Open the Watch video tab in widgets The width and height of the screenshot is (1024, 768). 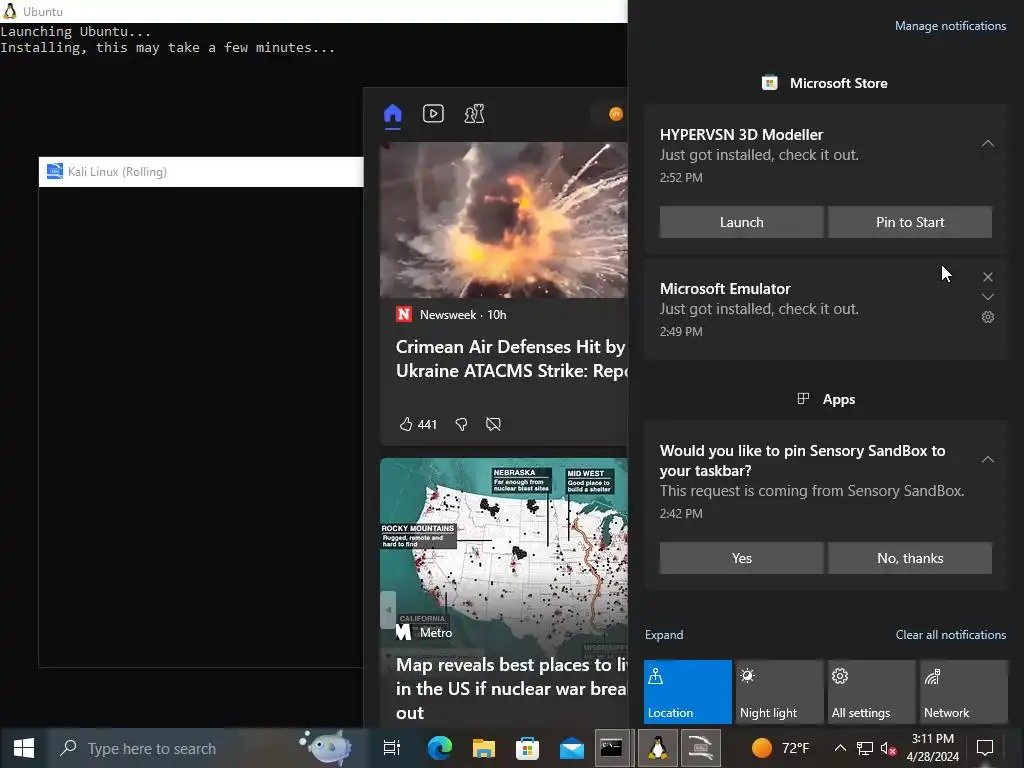(433, 114)
